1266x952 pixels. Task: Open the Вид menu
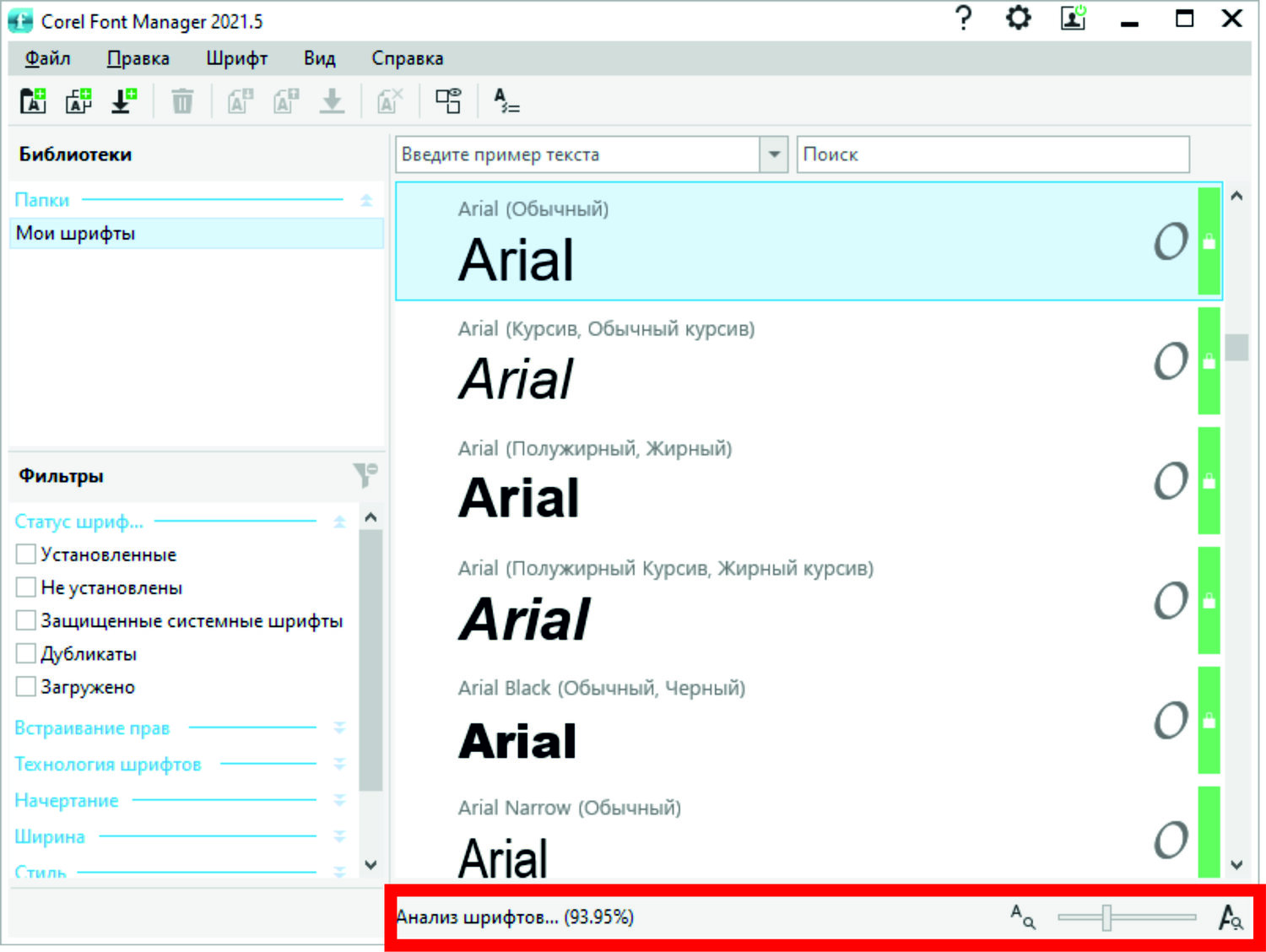319,58
